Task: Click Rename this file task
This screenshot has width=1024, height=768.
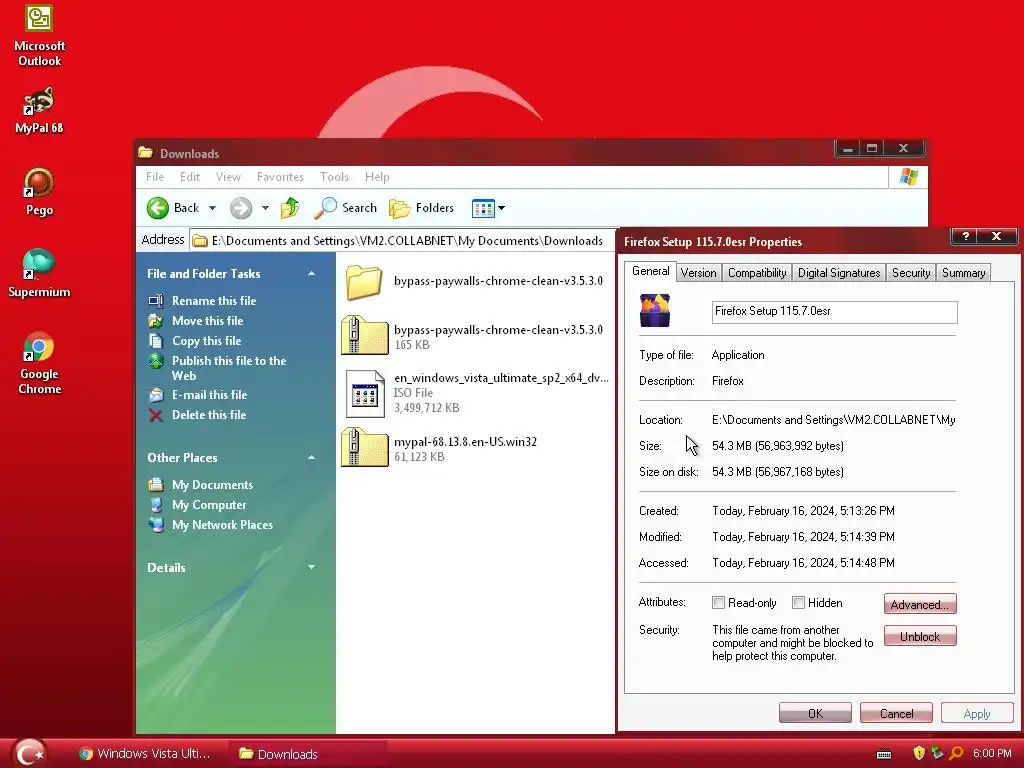Action: tap(214, 300)
